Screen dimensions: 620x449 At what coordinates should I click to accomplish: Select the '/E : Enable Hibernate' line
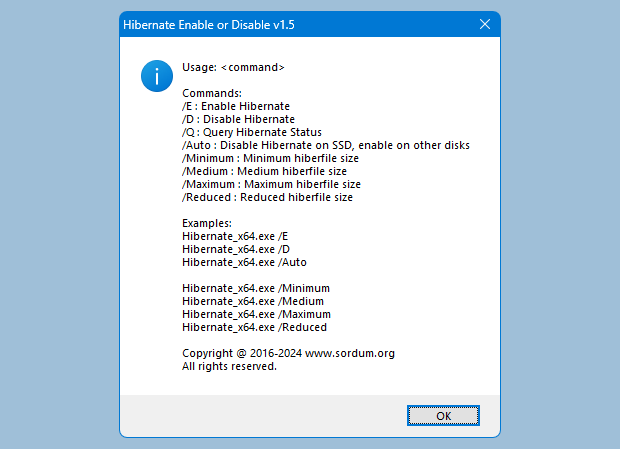[x=236, y=106]
